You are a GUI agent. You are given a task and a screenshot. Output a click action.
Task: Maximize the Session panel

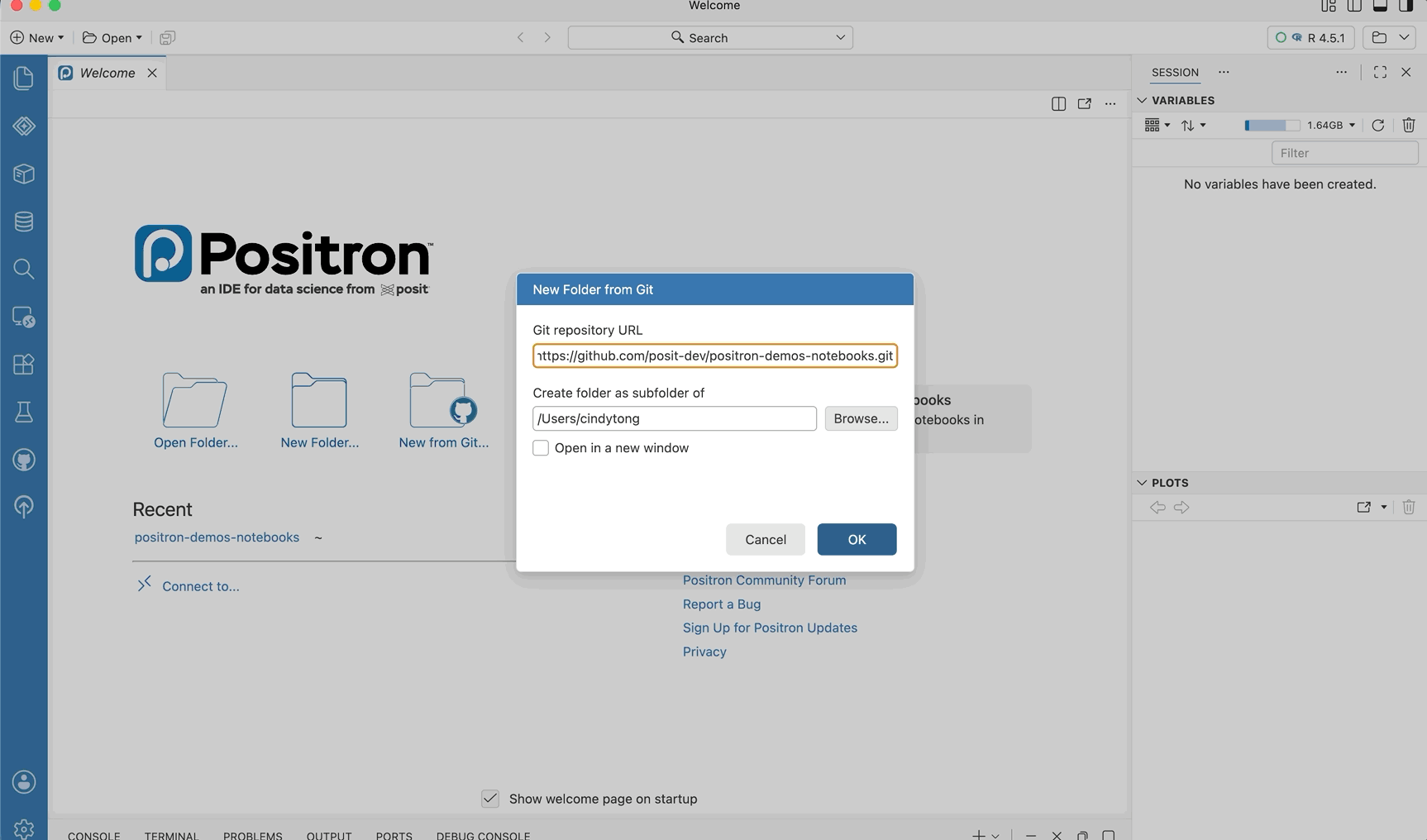(1380, 72)
